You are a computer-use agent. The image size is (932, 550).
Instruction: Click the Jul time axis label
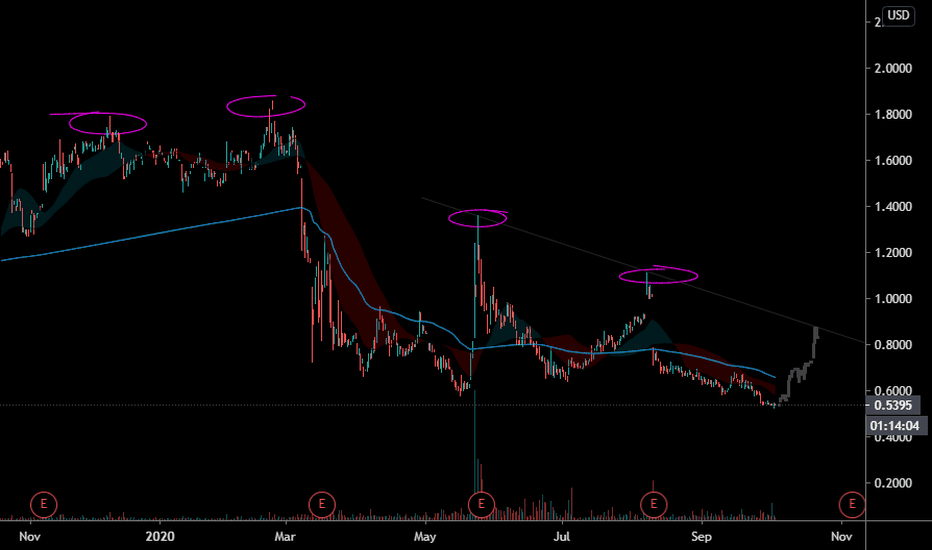pyautogui.click(x=561, y=536)
